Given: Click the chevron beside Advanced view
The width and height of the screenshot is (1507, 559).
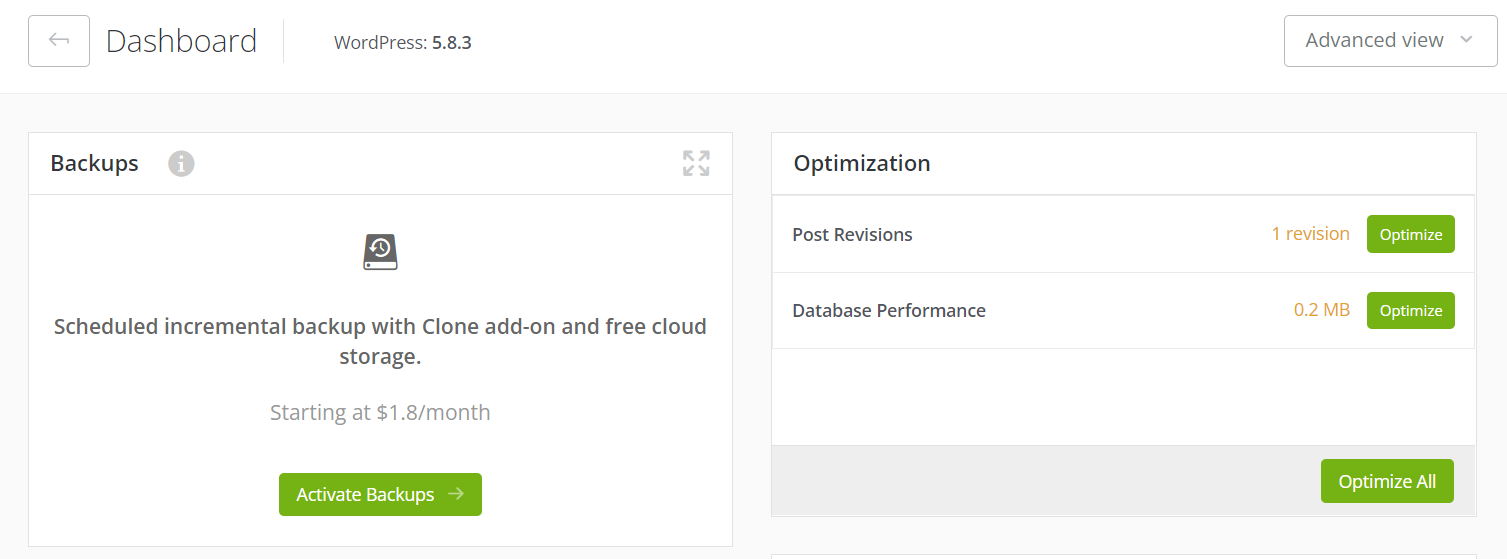Looking at the screenshot, I should tap(1466, 40).
